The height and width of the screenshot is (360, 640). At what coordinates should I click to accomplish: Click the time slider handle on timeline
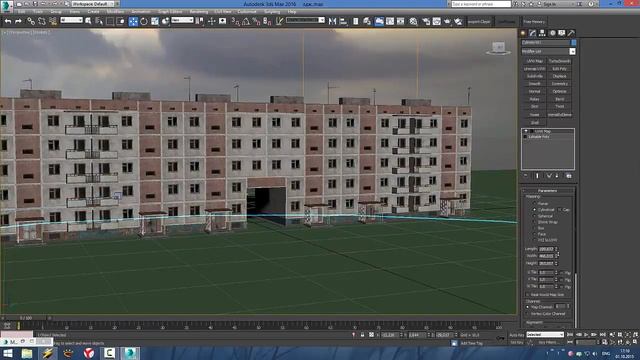click(26, 318)
